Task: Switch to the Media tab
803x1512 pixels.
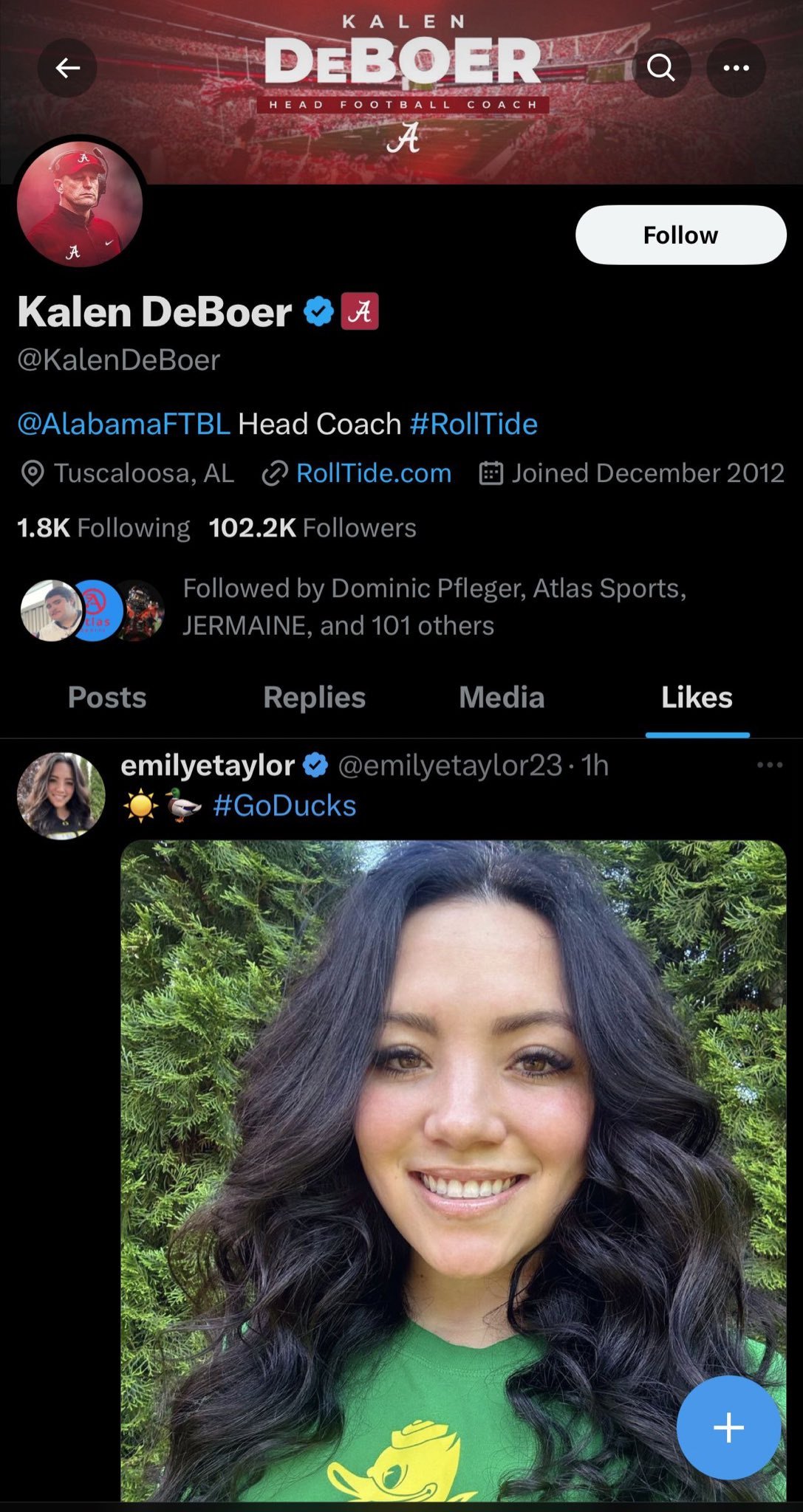Action: tap(502, 698)
